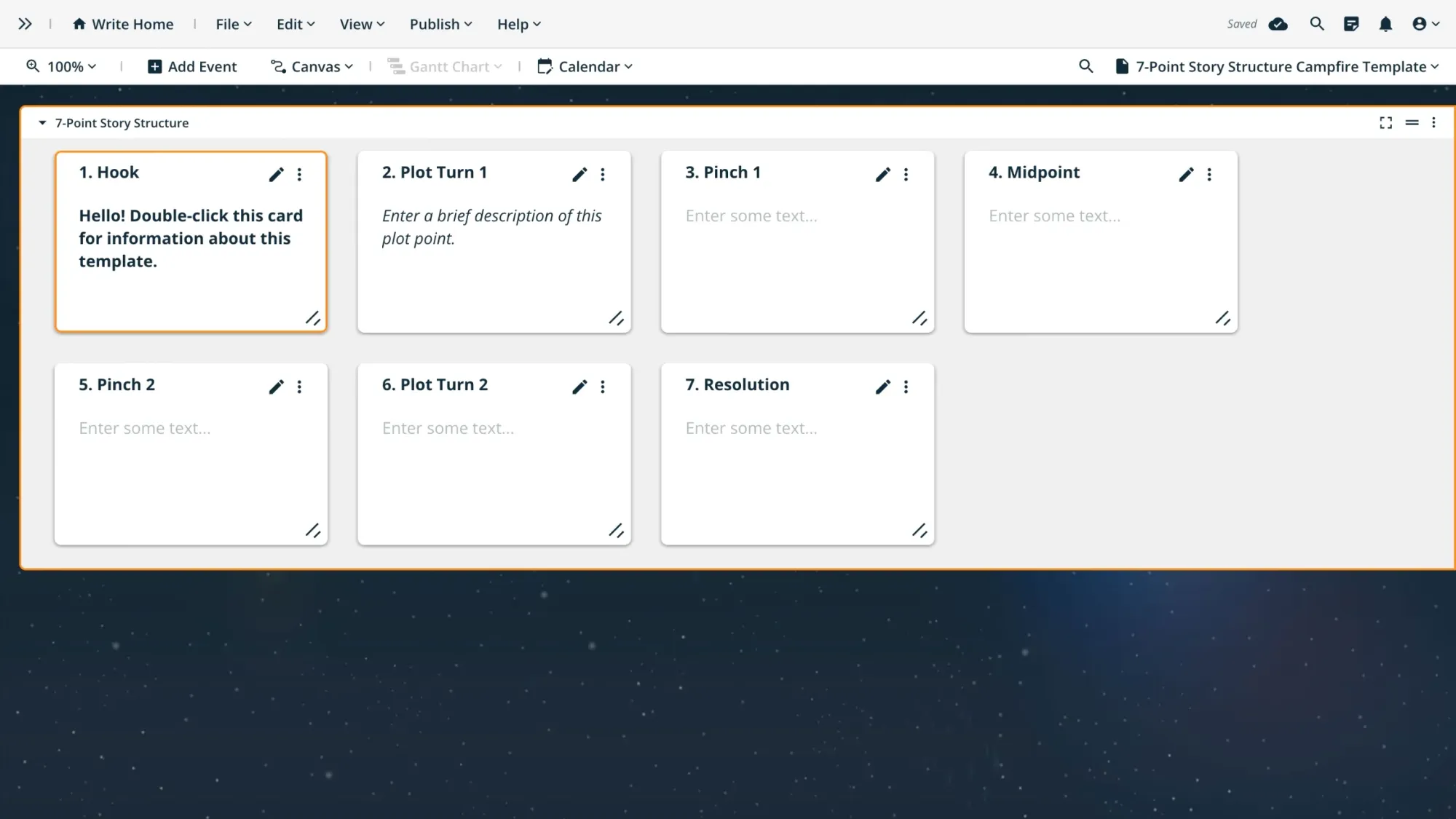Open options for 7. Resolution card

click(906, 387)
